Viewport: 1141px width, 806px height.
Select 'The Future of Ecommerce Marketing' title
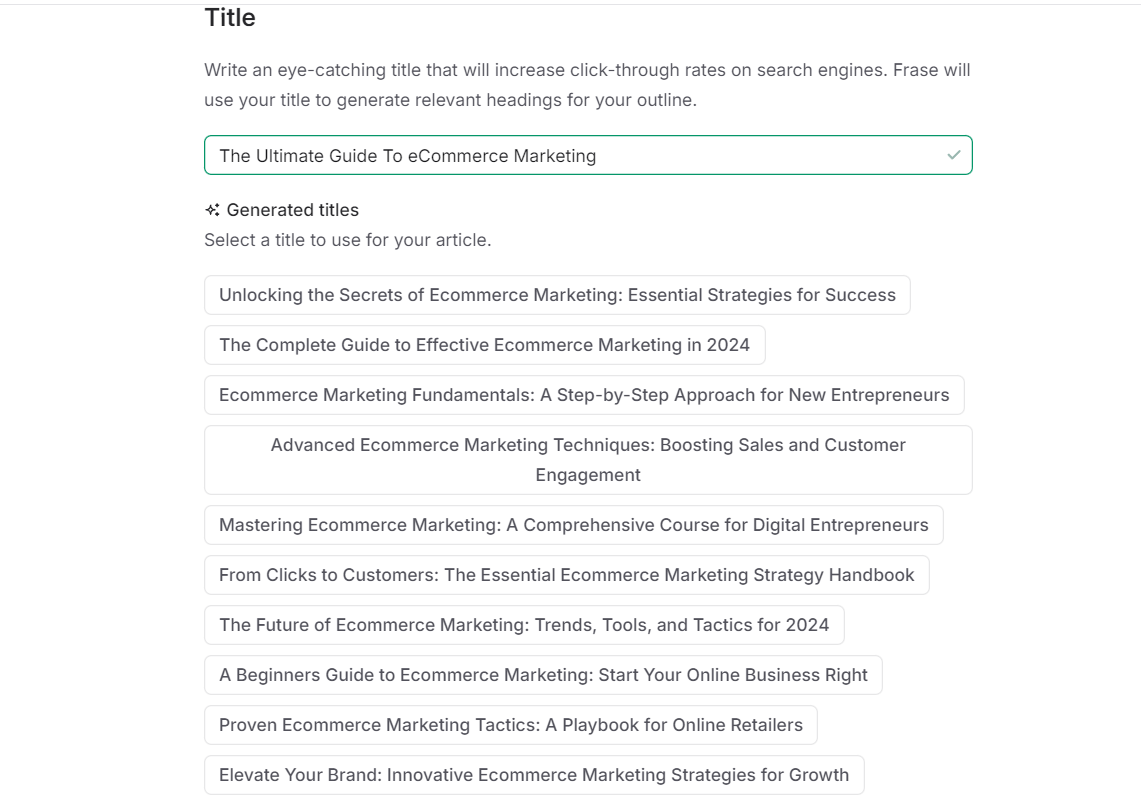[524, 625]
